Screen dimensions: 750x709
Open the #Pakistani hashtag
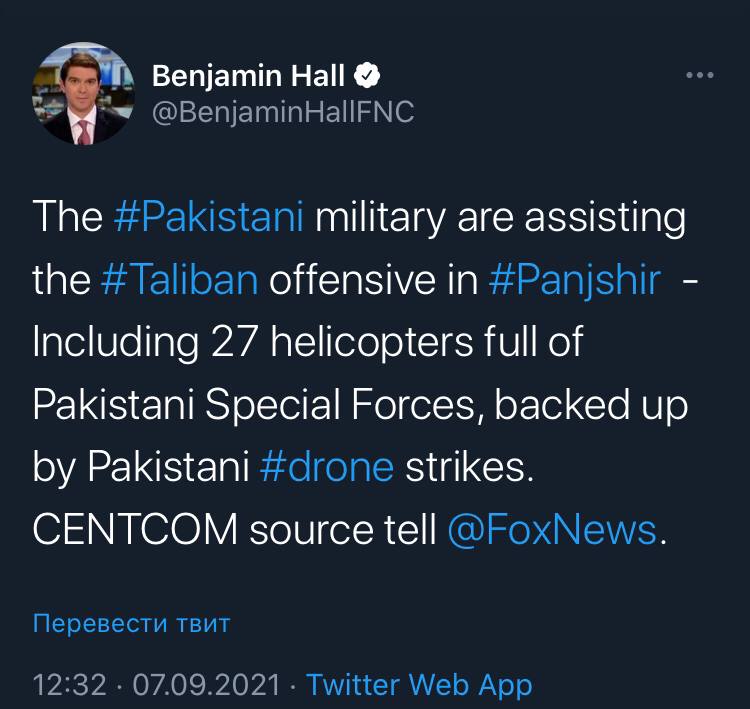(x=209, y=219)
